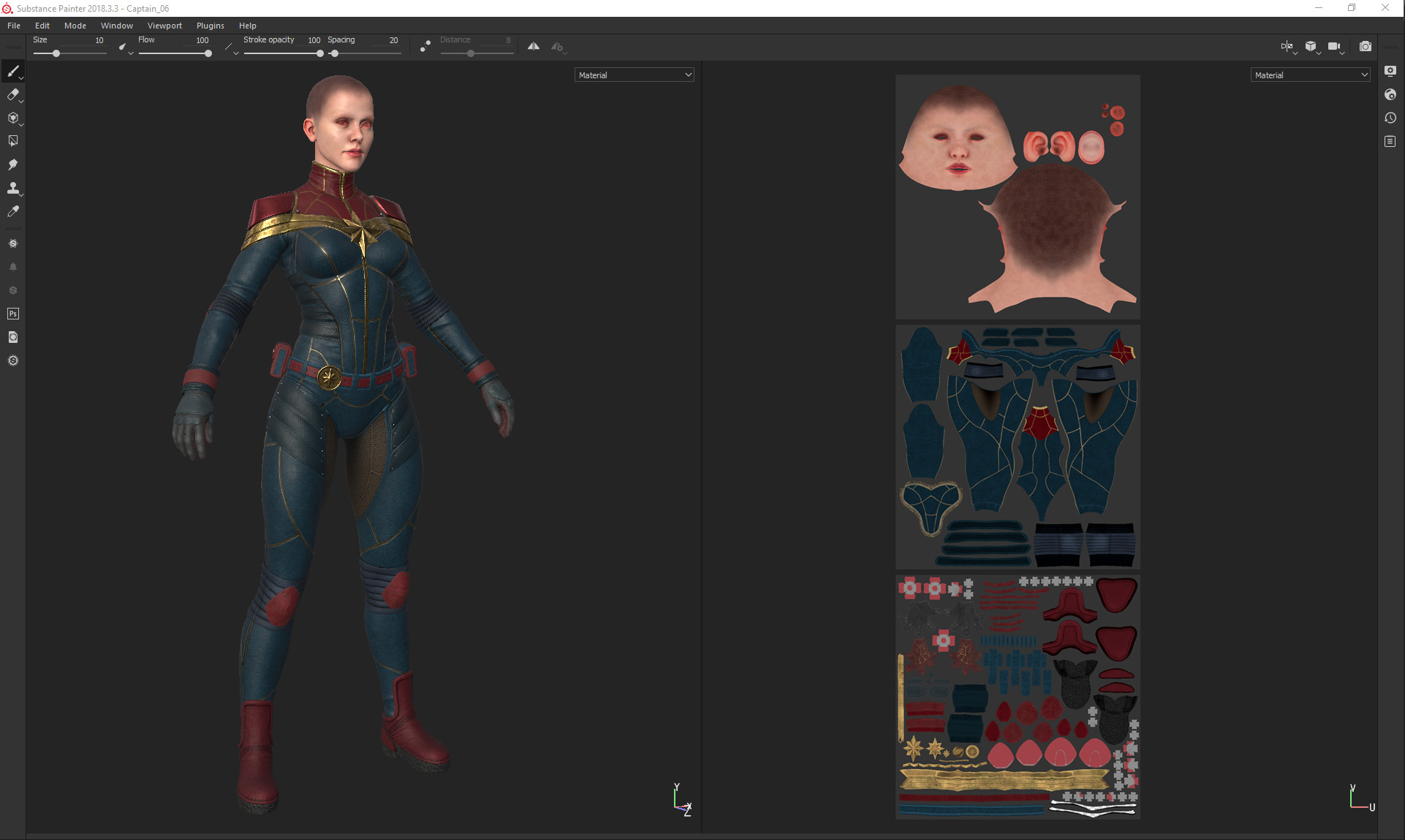Click the greyed bell notification icon

[12, 267]
